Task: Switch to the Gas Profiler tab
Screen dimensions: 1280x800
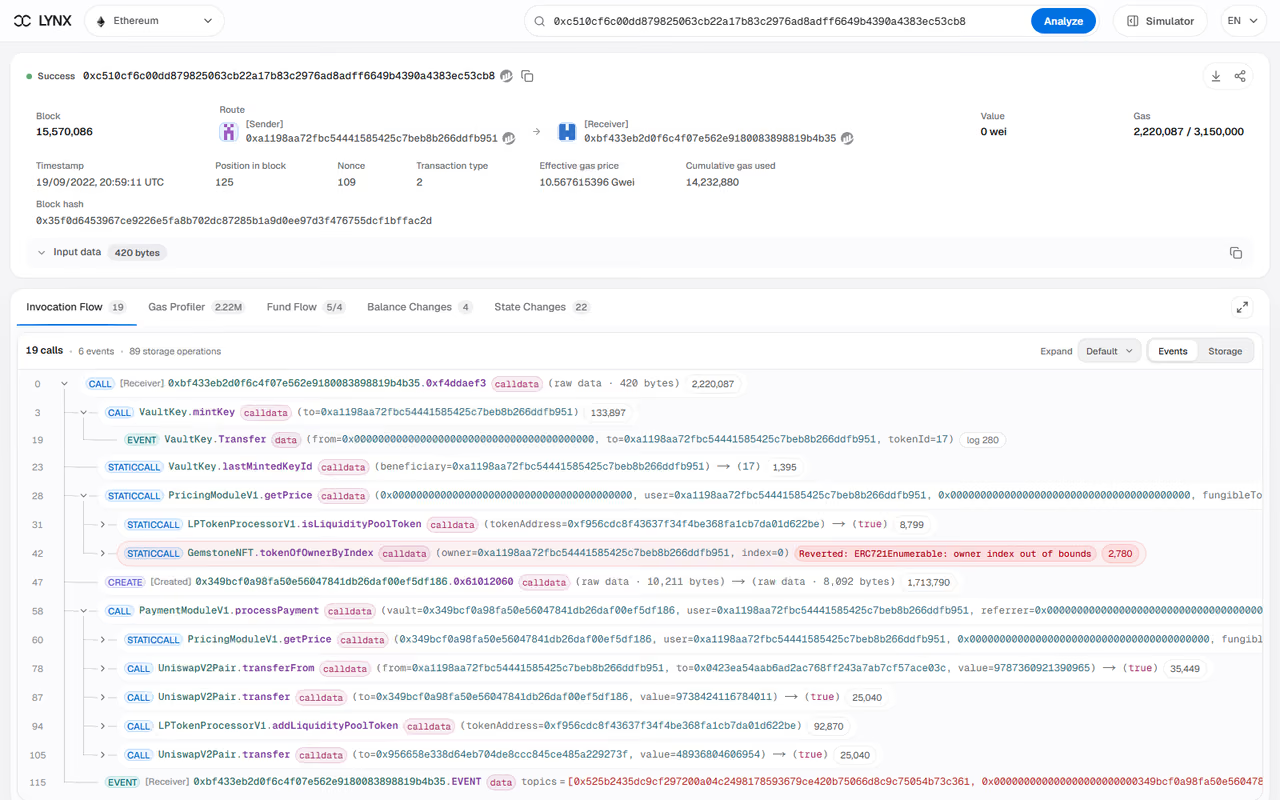Action: click(195, 307)
